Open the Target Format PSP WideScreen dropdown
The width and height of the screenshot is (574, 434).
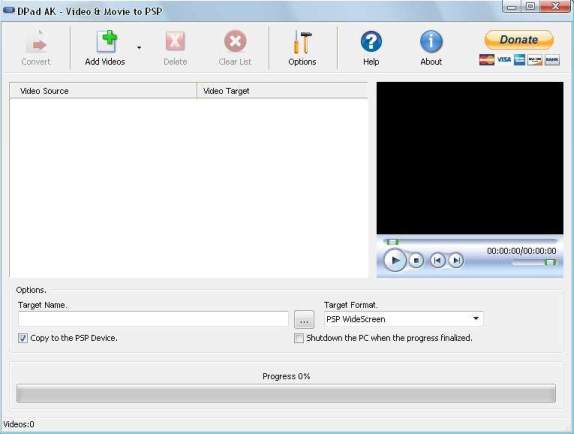403,319
